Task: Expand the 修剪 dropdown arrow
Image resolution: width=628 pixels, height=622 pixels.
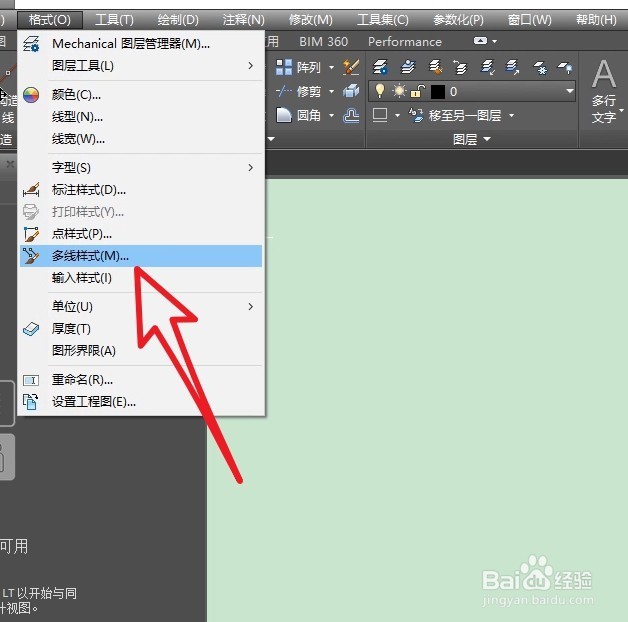Action: 331,92
